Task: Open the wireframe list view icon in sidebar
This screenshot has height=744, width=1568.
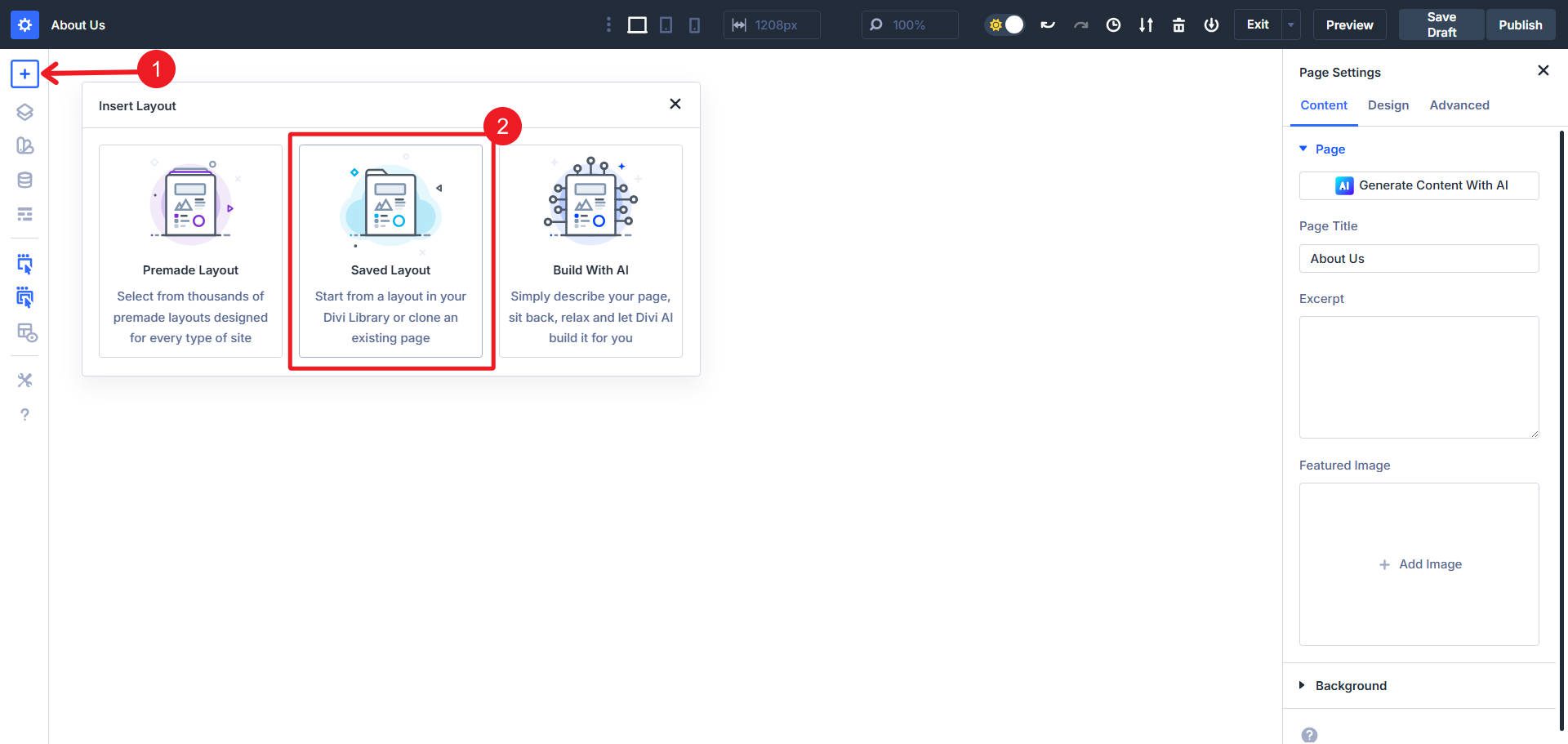Action: (x=24, y=214)
